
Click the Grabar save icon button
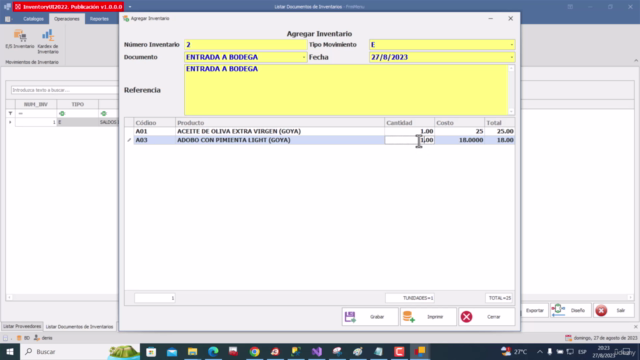(x=370, y=317)
